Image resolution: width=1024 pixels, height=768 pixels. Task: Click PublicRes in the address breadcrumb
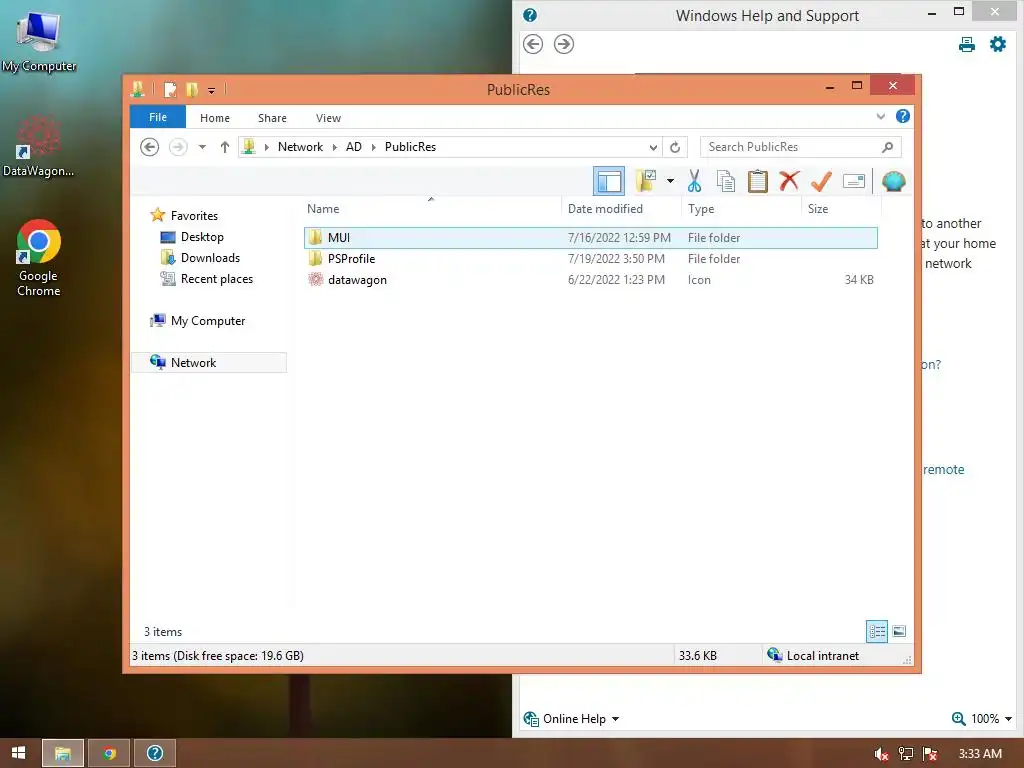[x=410, y=147]
